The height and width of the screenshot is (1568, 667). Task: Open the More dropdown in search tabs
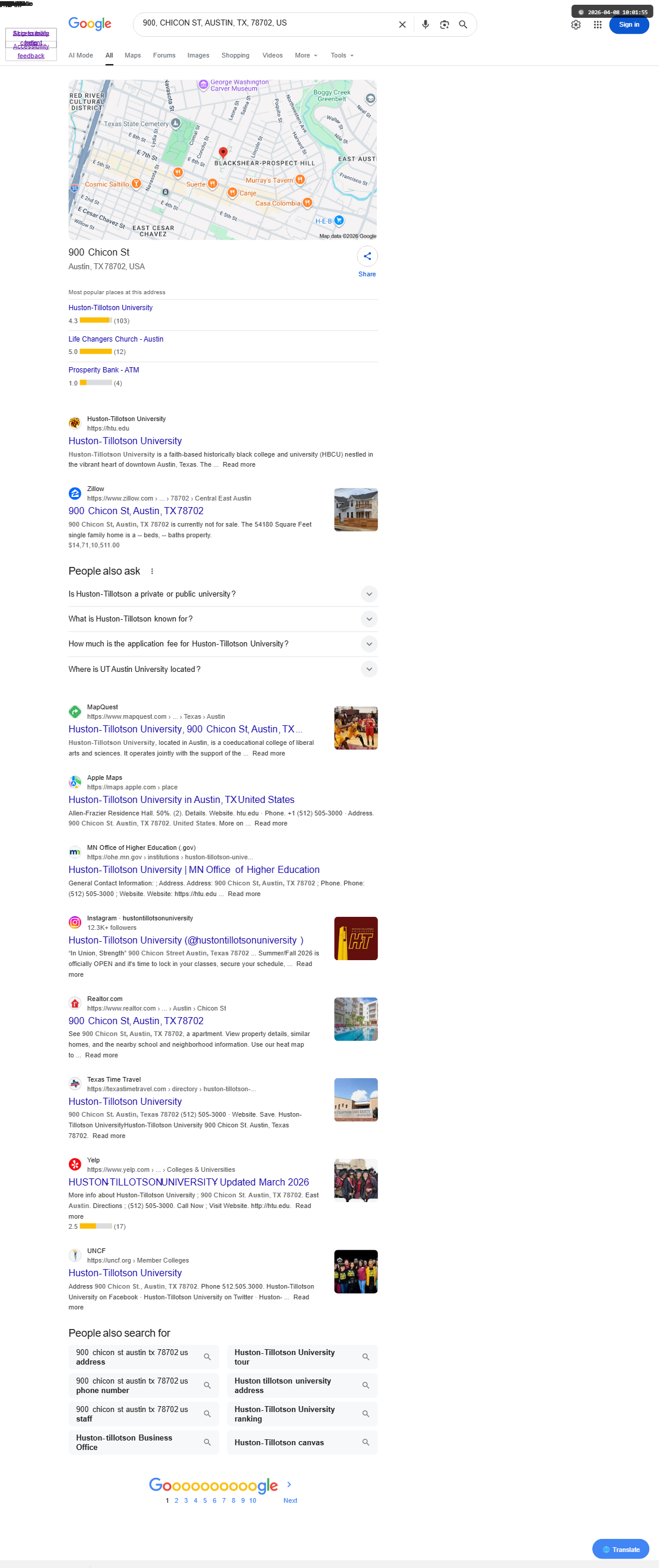306,55
